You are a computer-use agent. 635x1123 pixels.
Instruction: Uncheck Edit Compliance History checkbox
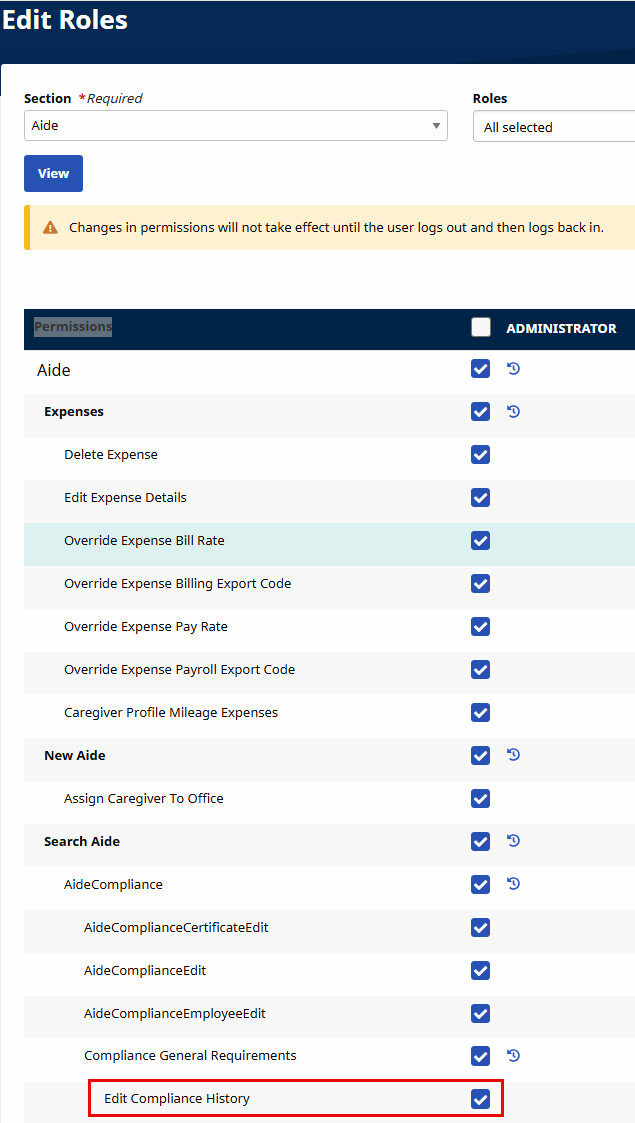(481, 1099)
